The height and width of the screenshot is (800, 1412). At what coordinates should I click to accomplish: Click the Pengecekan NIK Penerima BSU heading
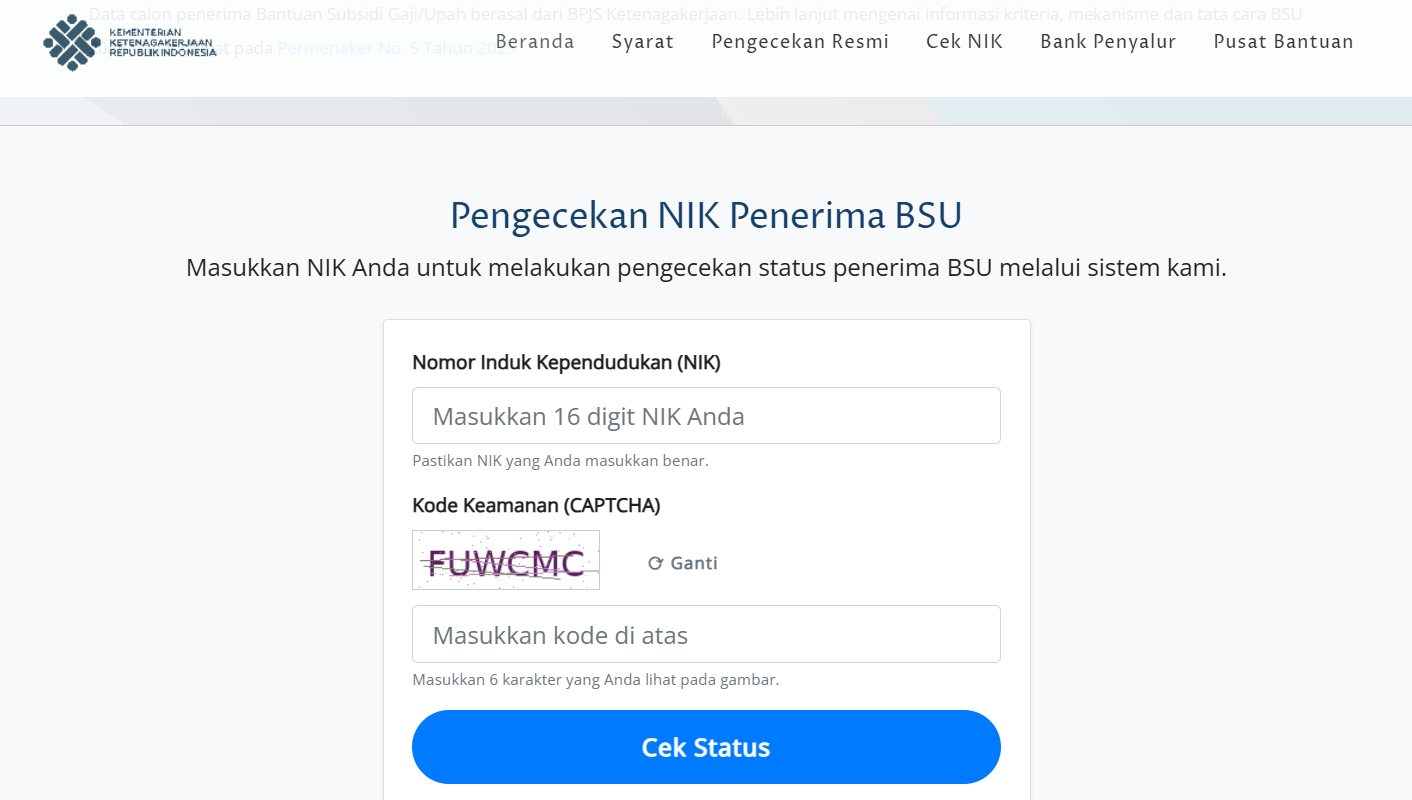pos(706,215)
